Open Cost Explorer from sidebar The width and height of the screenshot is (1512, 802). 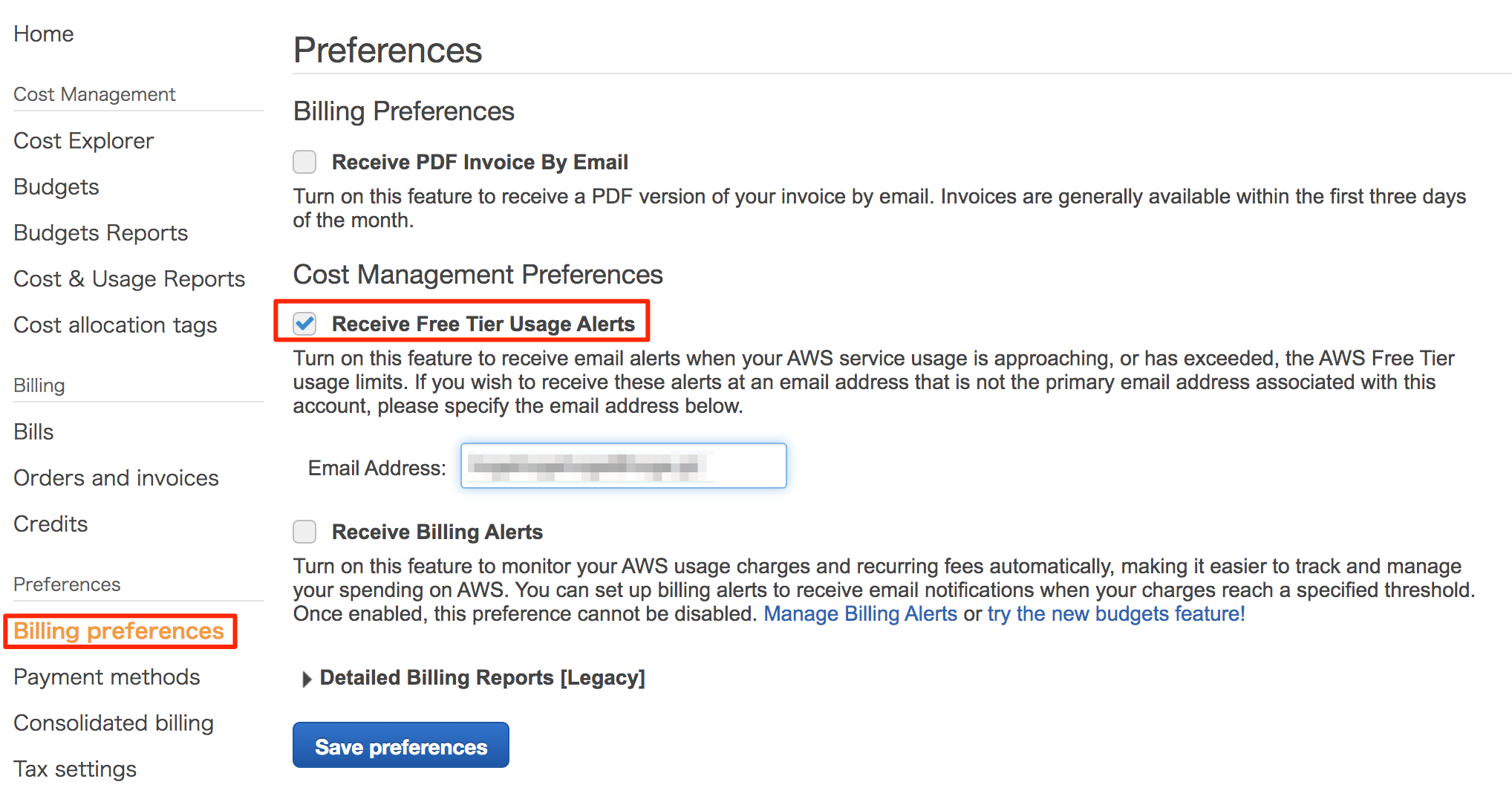tap(84, 141)
